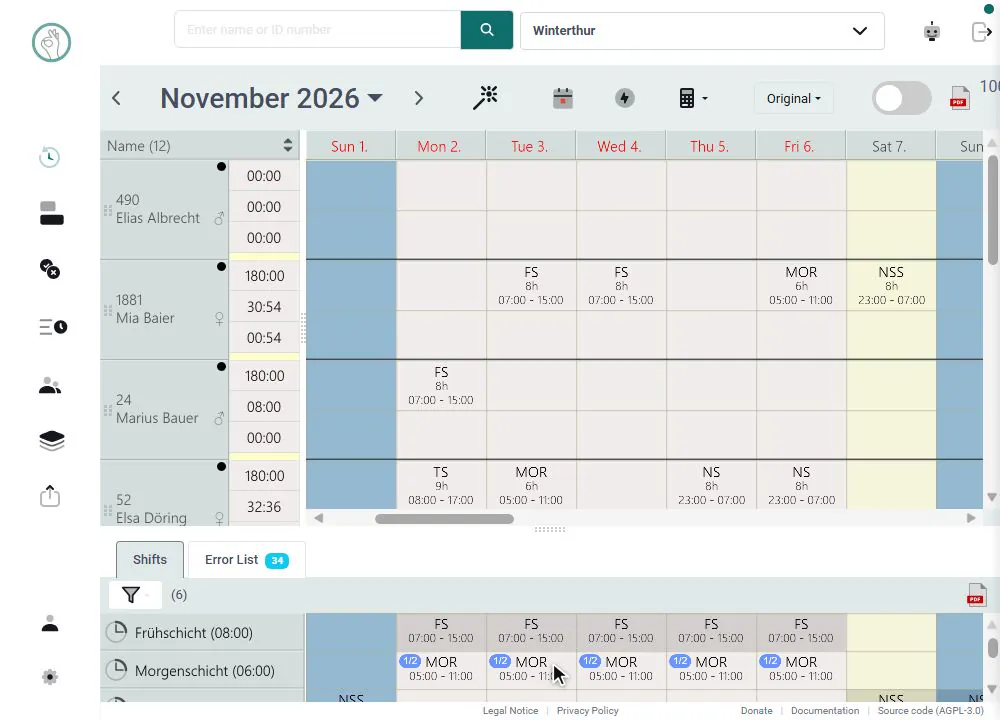The image size is (1000, 720).
Task: Select Mia Baier's FS shift on Wed 4
Action: pos(621,286)
